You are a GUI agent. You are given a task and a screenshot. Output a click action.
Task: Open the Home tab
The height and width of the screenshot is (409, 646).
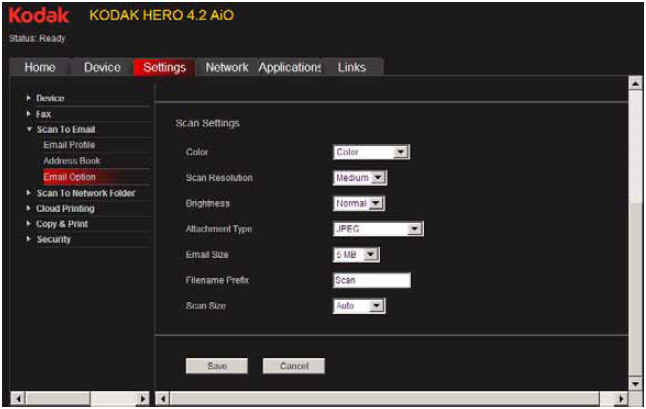[x=40, y=67]
